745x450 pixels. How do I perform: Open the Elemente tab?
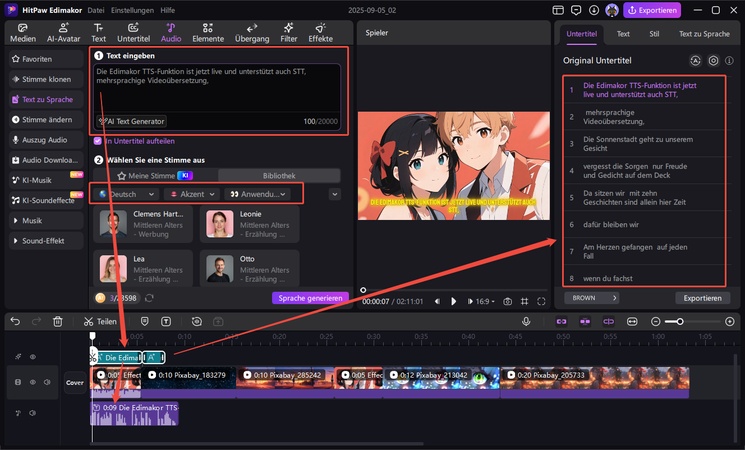(x=208, y=33)
